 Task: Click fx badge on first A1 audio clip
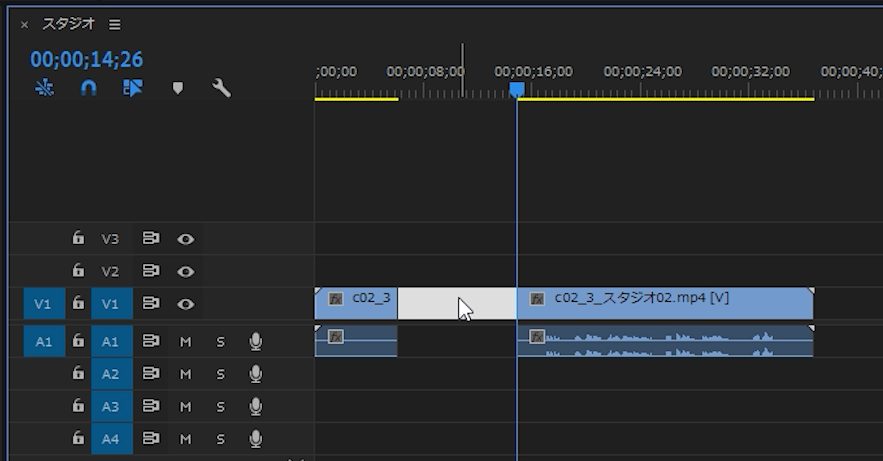336,337
